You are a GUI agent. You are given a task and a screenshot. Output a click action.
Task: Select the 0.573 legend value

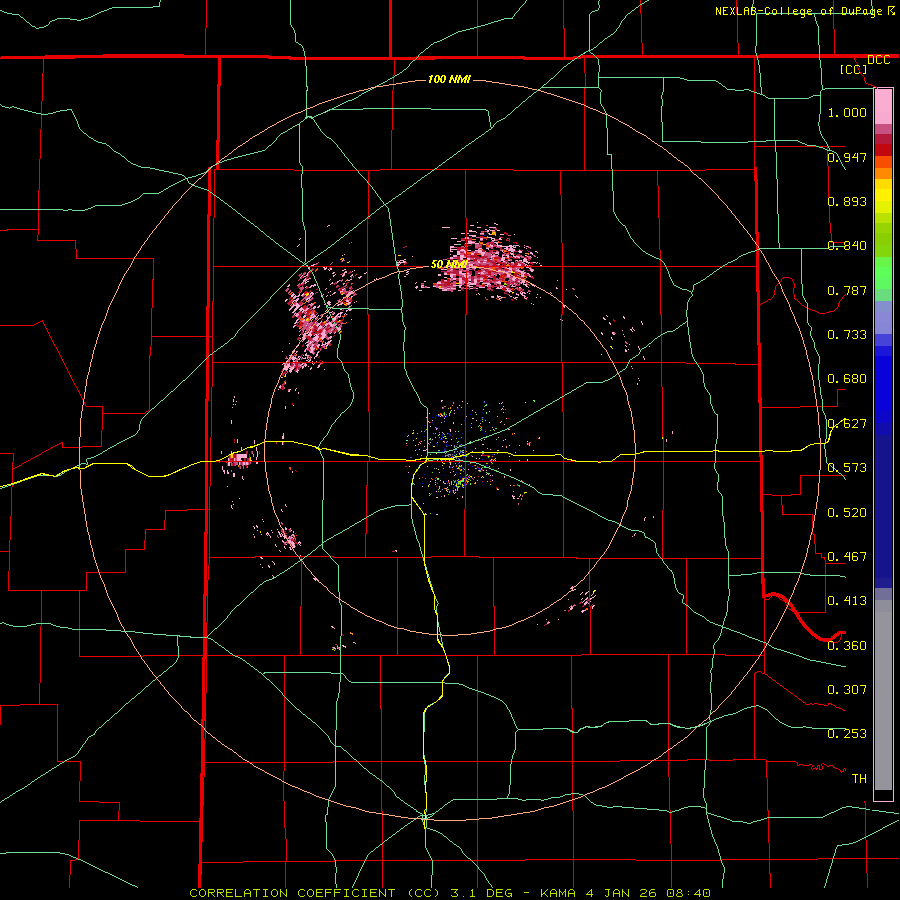click(847, 468)
